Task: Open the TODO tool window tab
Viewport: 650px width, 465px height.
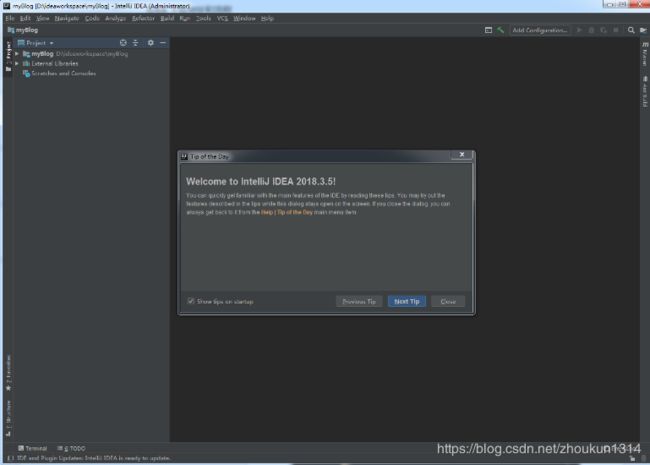Action: (71, 448)
